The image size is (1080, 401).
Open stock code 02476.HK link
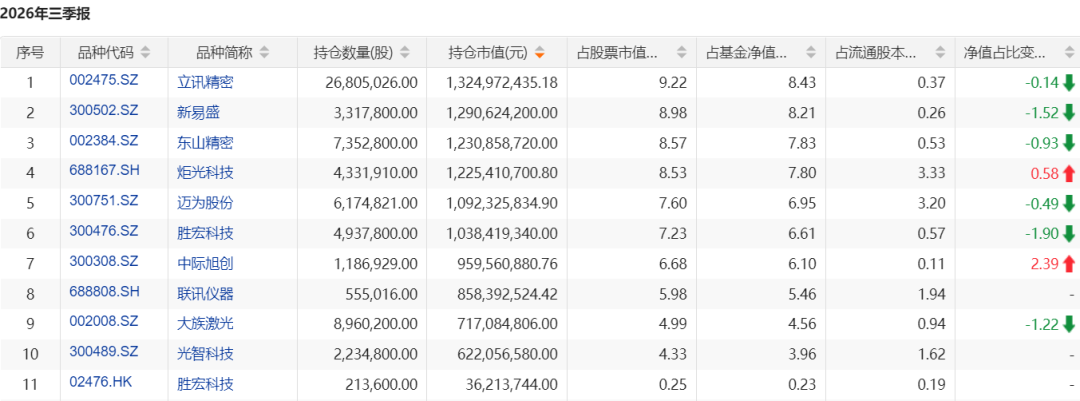pos(101,382)
